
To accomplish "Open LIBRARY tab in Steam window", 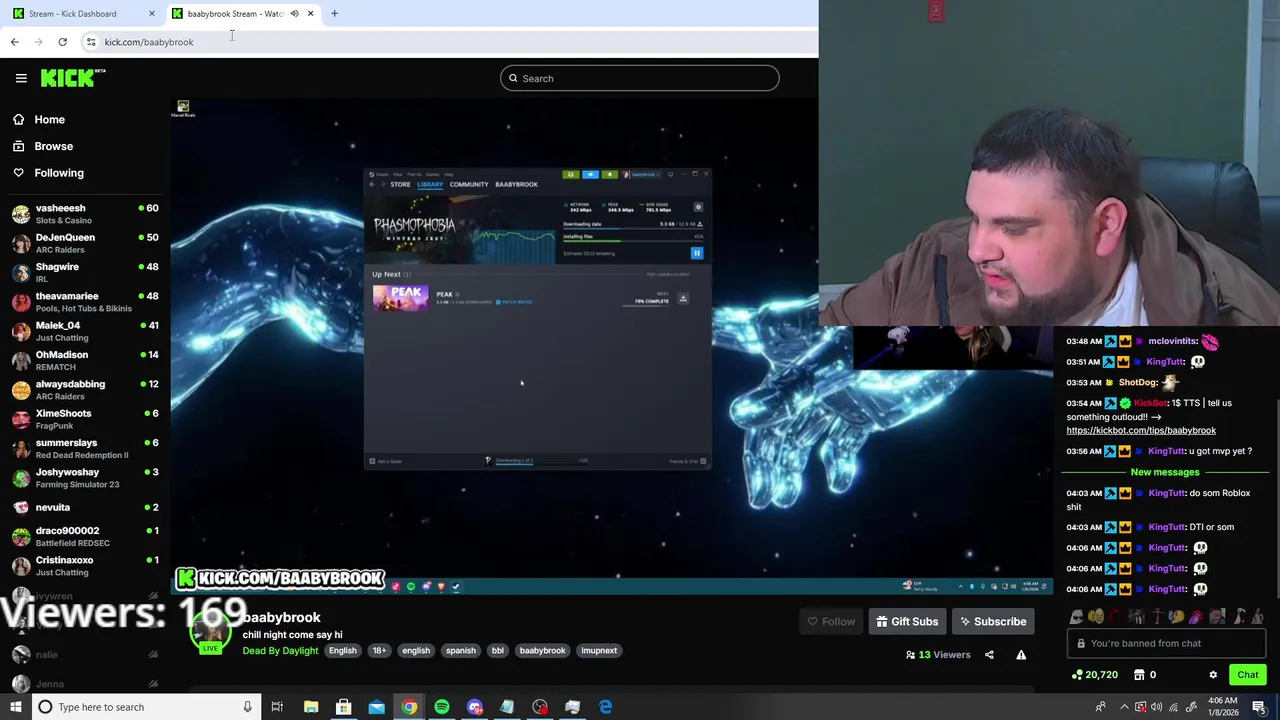I will pyautogui.click(x=430, y=185).
